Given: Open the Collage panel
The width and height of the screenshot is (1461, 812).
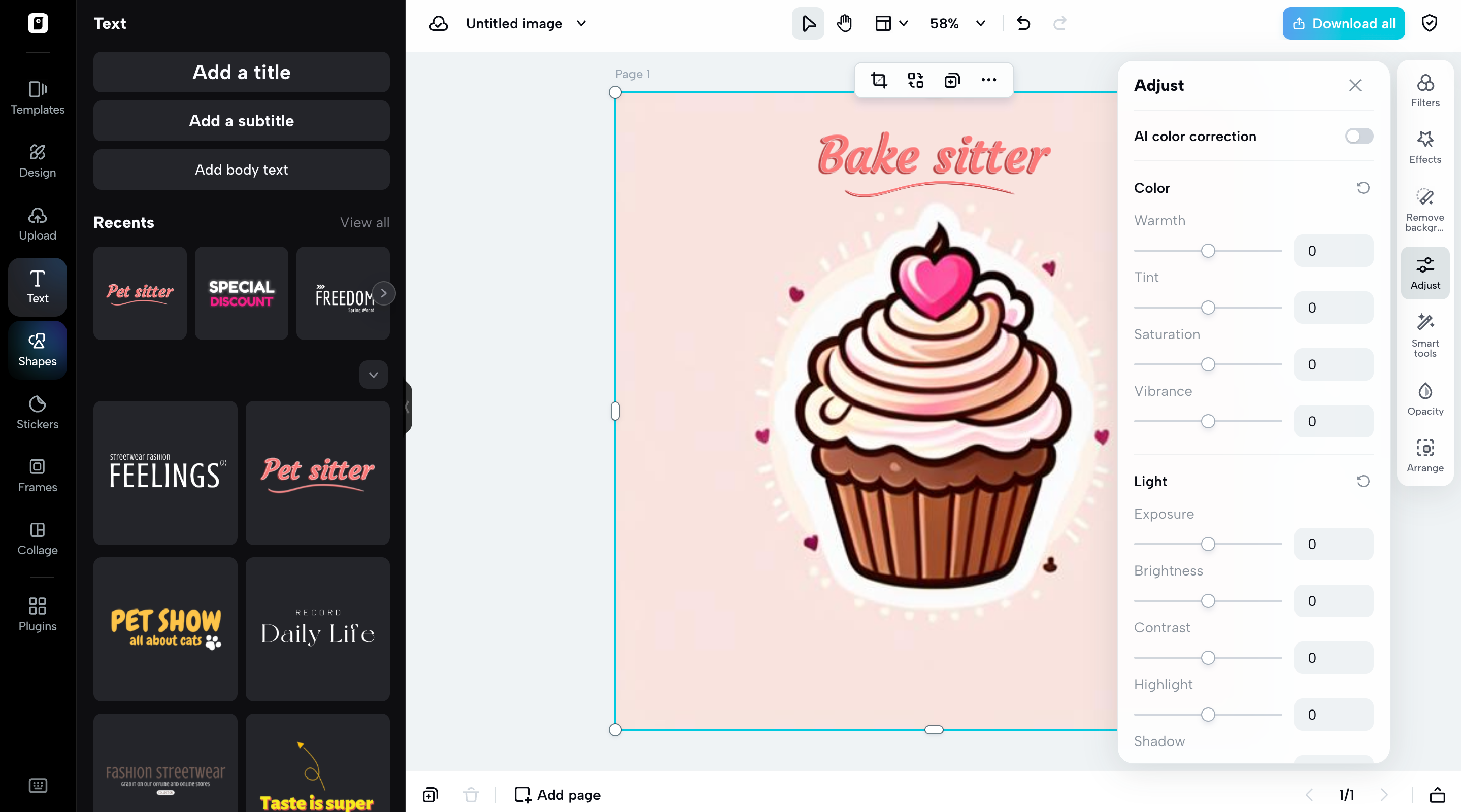Looking at the screenshot, I should click(38, 538).
